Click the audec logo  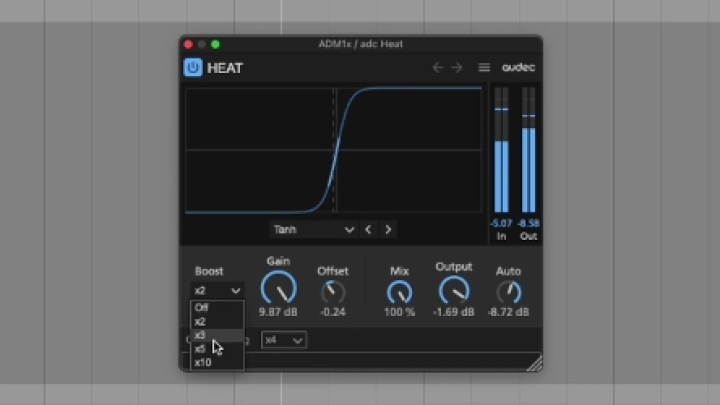tap(518, 68)
